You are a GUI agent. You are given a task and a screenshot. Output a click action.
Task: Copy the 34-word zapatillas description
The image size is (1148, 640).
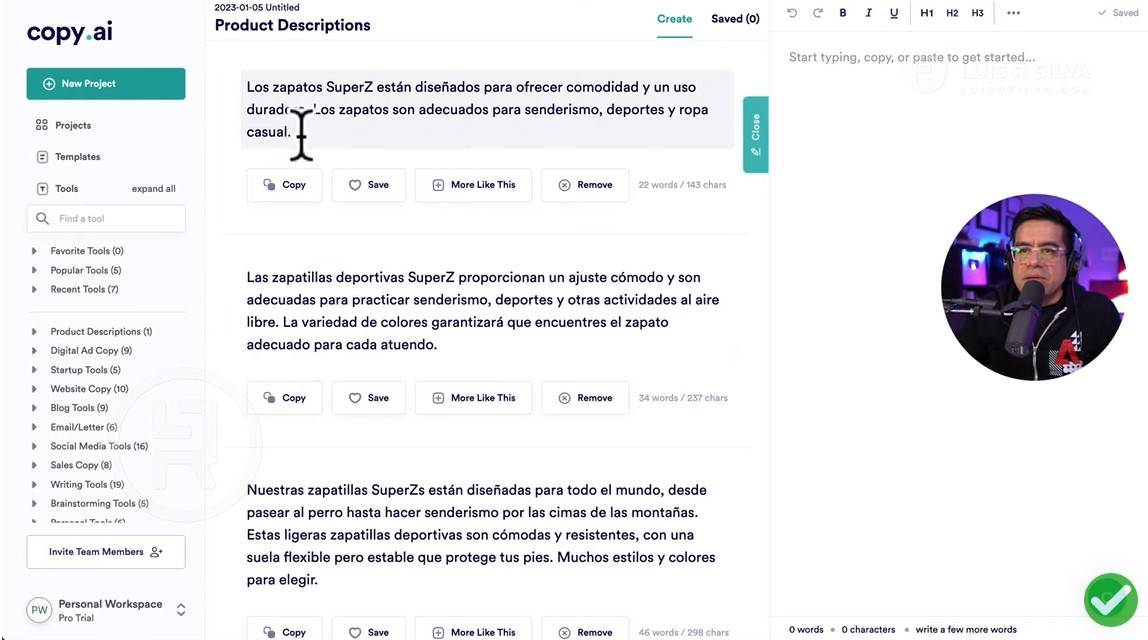click(284, 398)
